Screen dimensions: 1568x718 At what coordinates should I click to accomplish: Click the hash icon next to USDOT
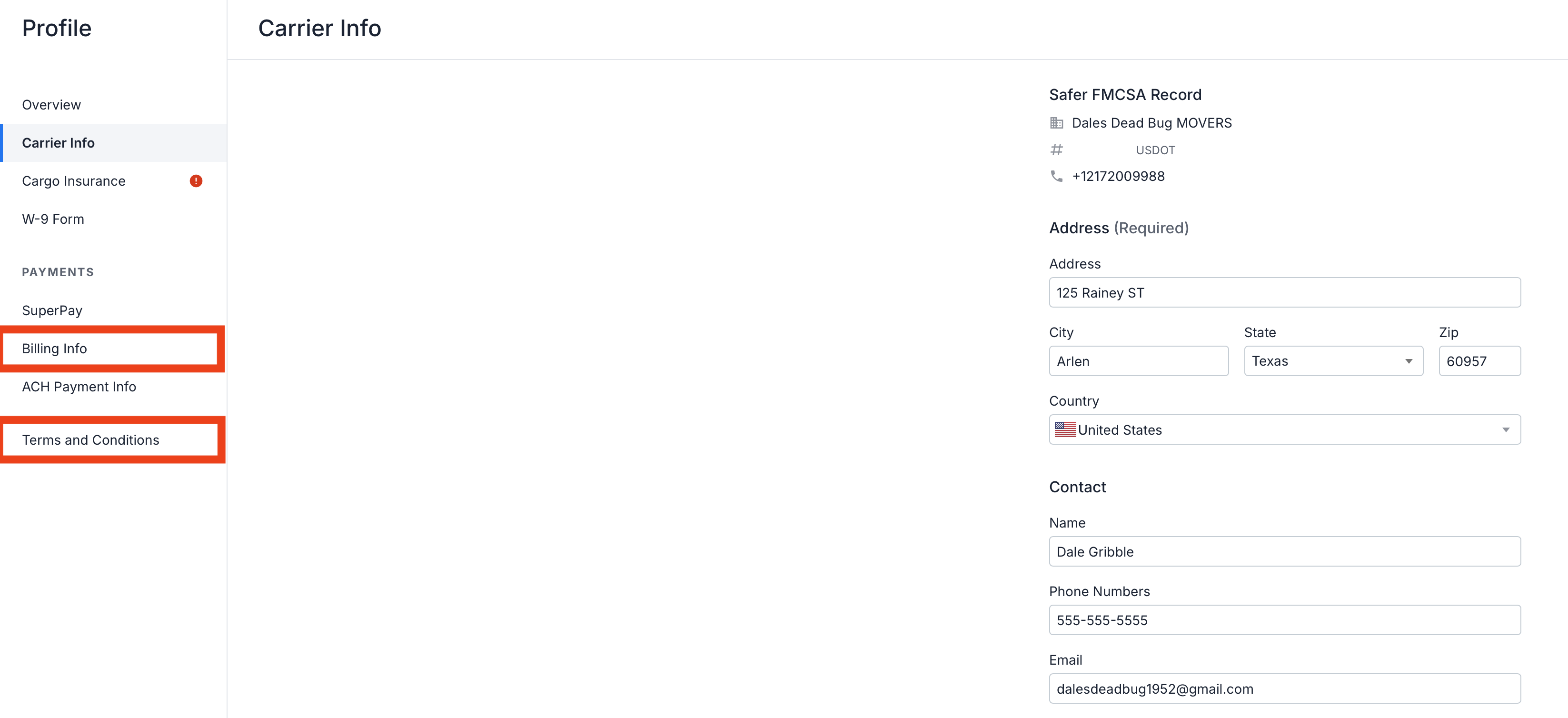tap(1057, 149)
